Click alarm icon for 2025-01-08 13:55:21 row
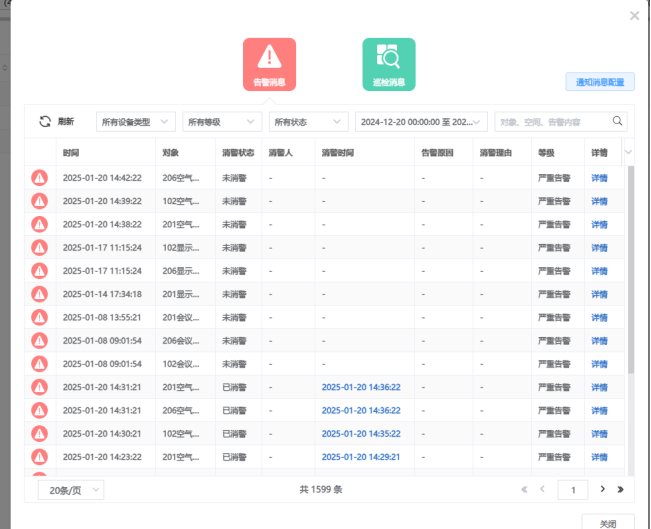651x529 pixels. pos(40,317)
